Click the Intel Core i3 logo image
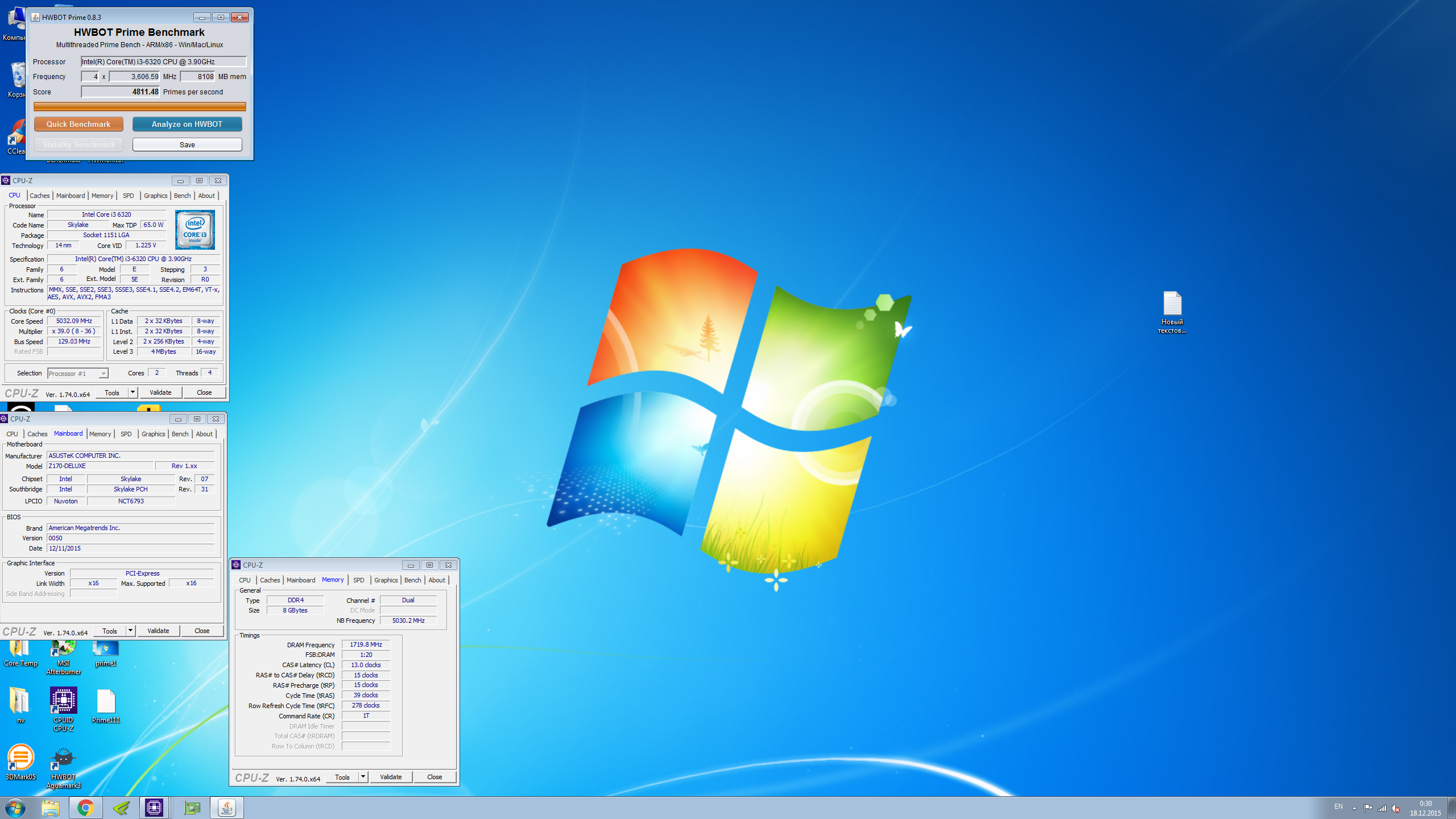 (195, 230)
